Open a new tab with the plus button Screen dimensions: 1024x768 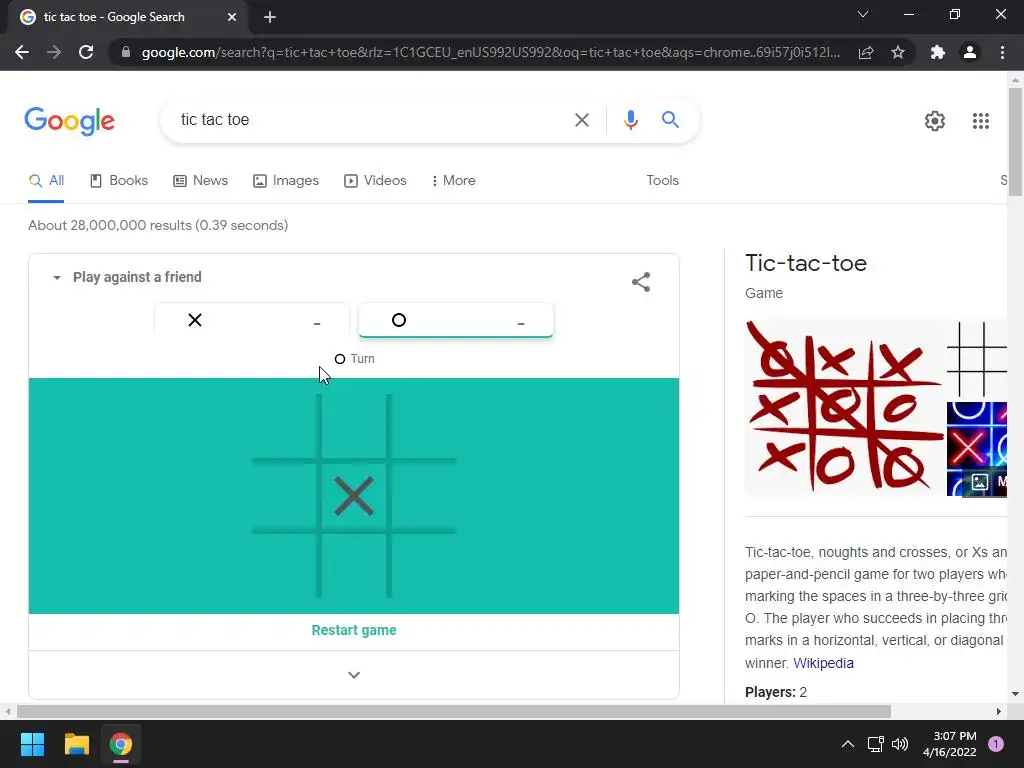(270, 17)
